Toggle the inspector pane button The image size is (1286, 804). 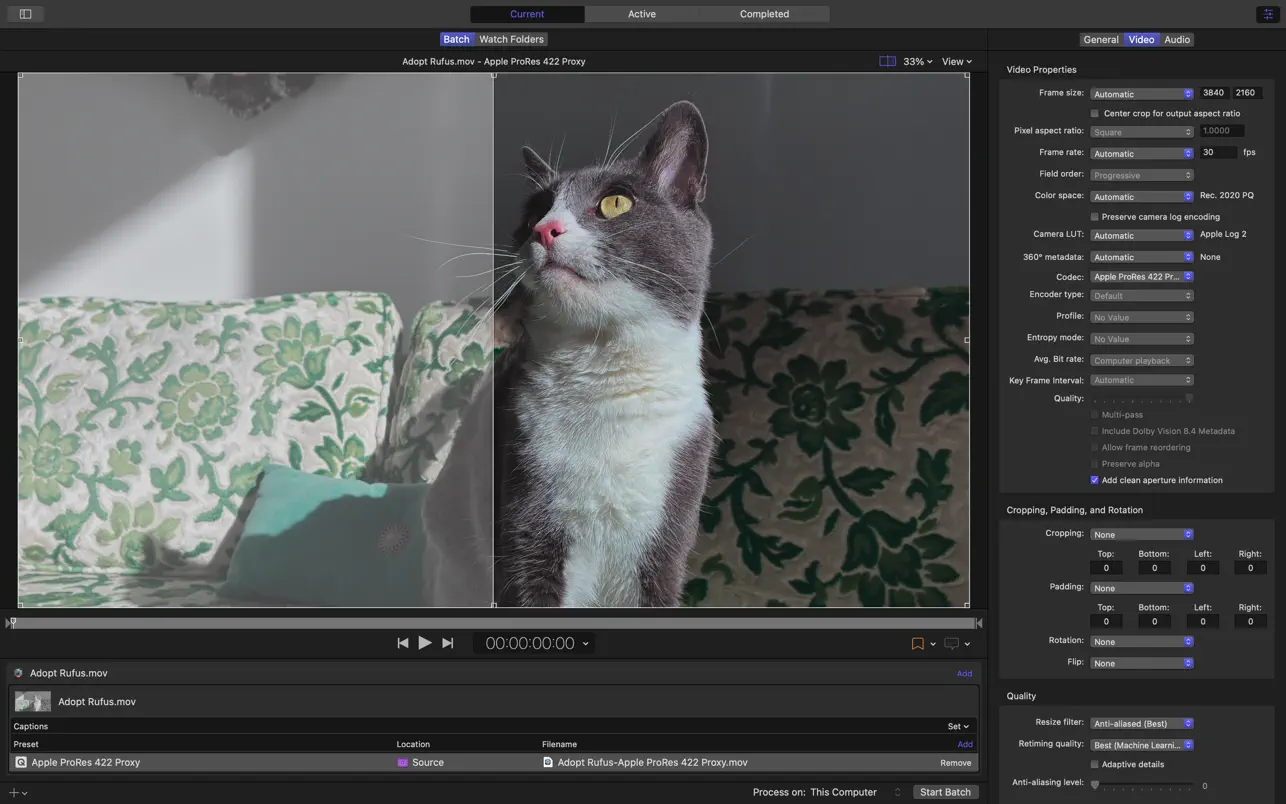[1267, 14]
